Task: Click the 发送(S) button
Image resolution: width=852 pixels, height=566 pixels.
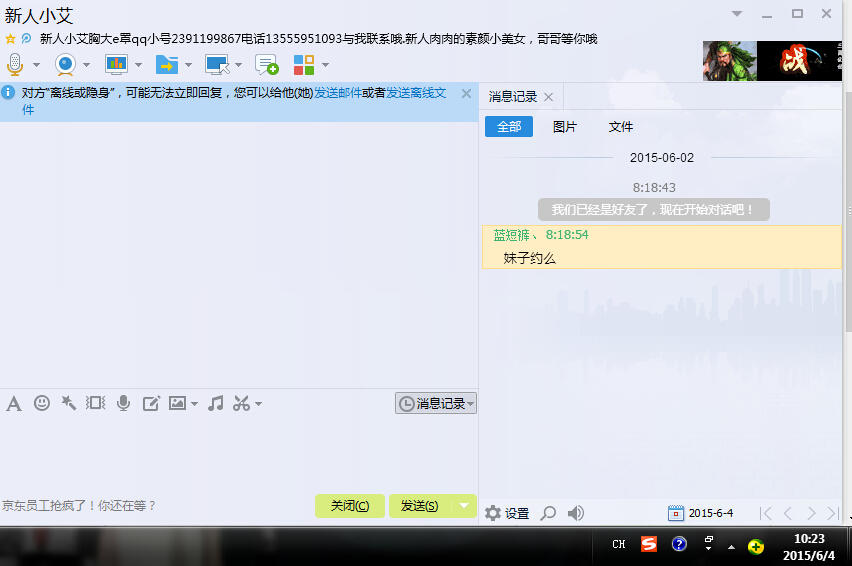Action: [419, 506]
